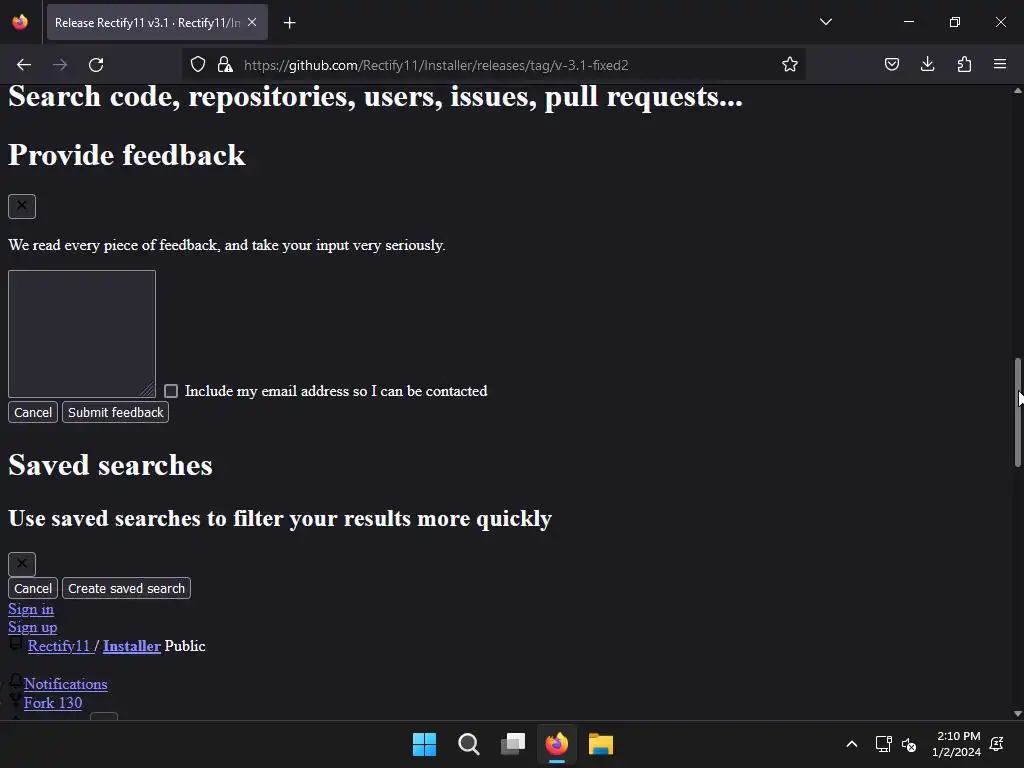This screenshot has width=1024, height=768.
Task: Select the Release Rectify11 v3.1 tab
Action: [x=157, y=22]
